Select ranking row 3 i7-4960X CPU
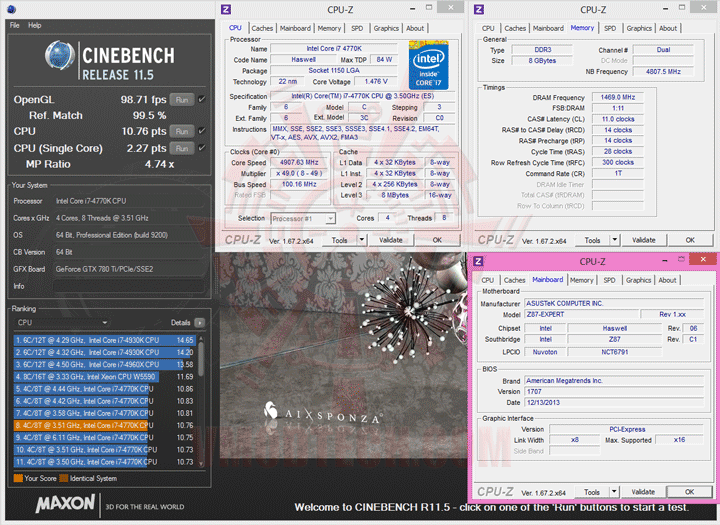This screenshot has height=525, width=720. [105, 364]
